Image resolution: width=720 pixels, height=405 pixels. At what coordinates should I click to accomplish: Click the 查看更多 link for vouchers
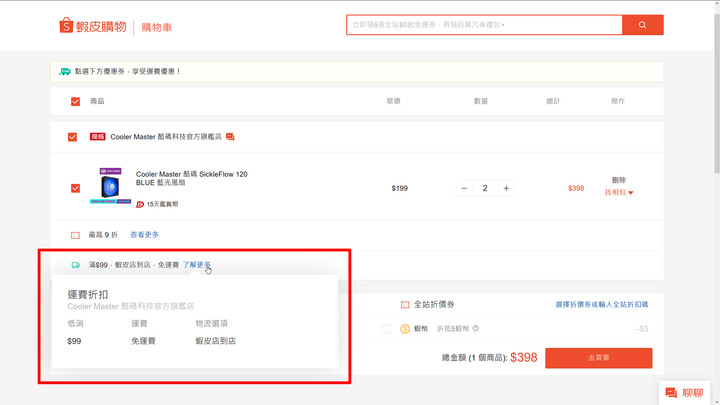click(144, 235)
